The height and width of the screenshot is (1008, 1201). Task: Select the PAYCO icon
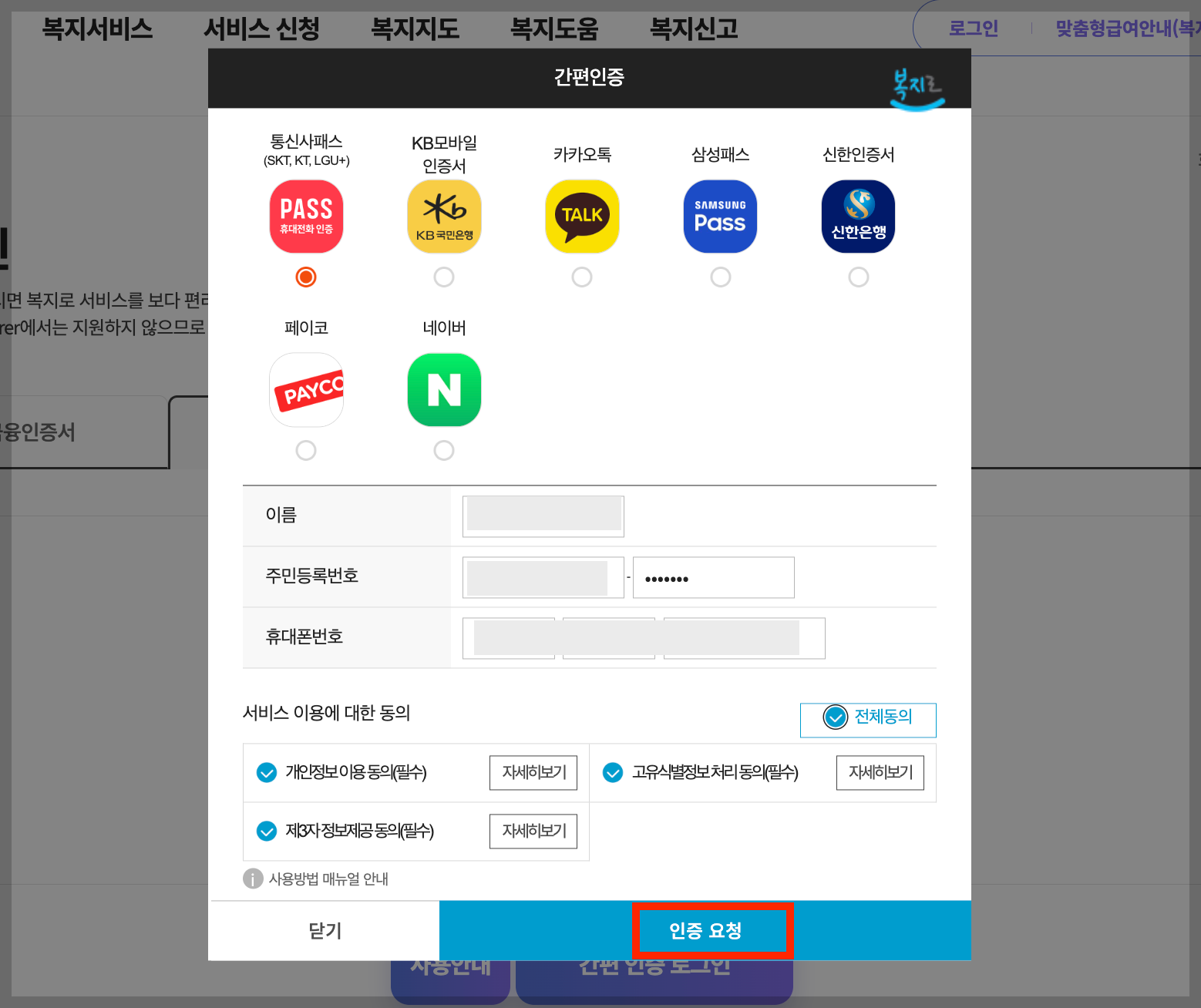tap(306, 390)
